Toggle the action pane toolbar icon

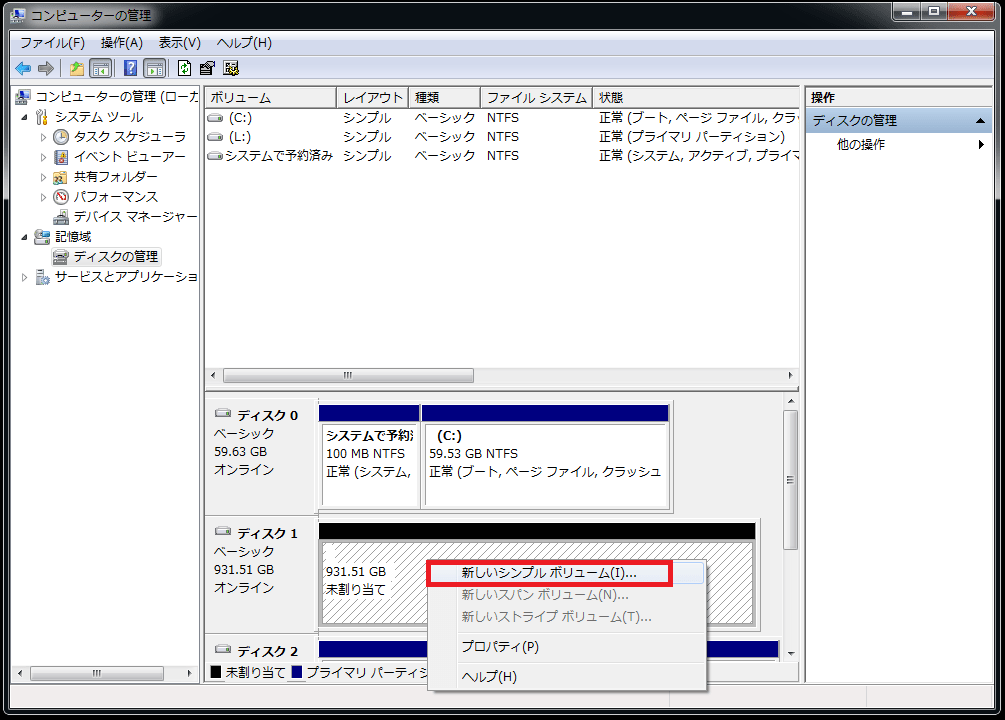(154, 68)
